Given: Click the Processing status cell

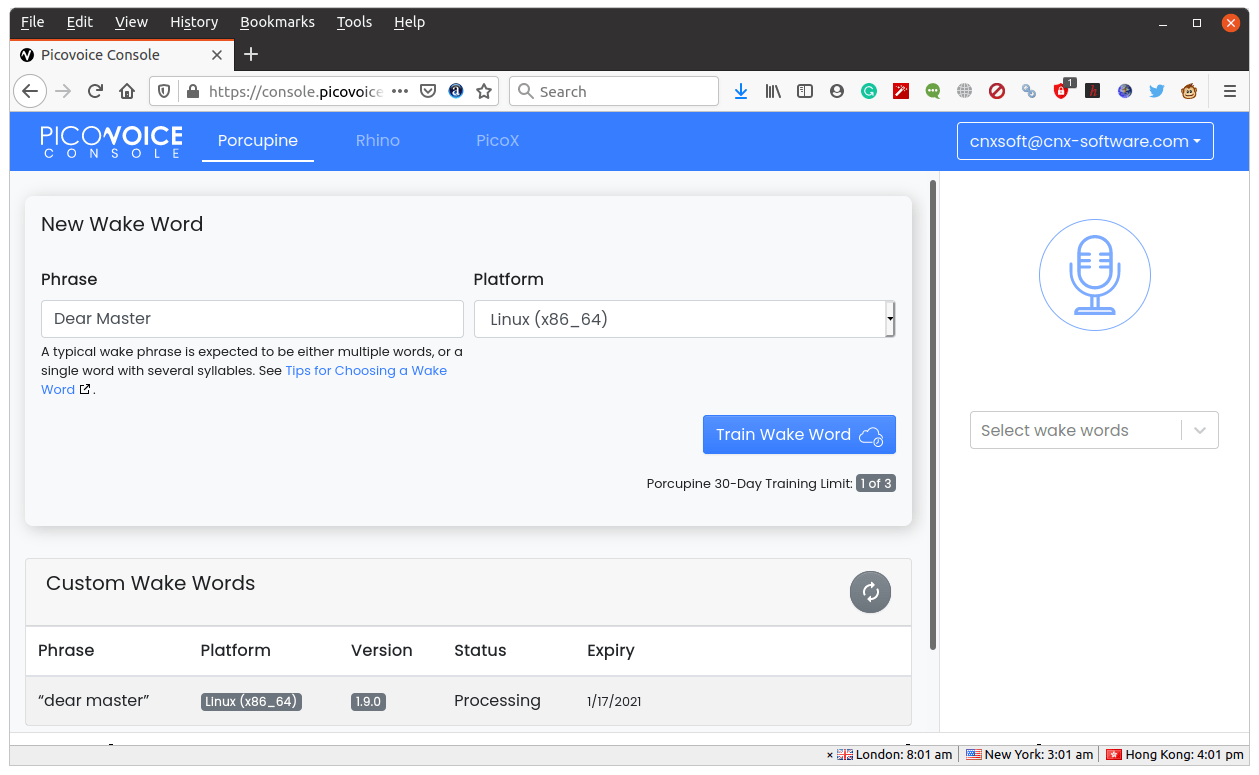Looking at the screenshot, I should (497, 700).
